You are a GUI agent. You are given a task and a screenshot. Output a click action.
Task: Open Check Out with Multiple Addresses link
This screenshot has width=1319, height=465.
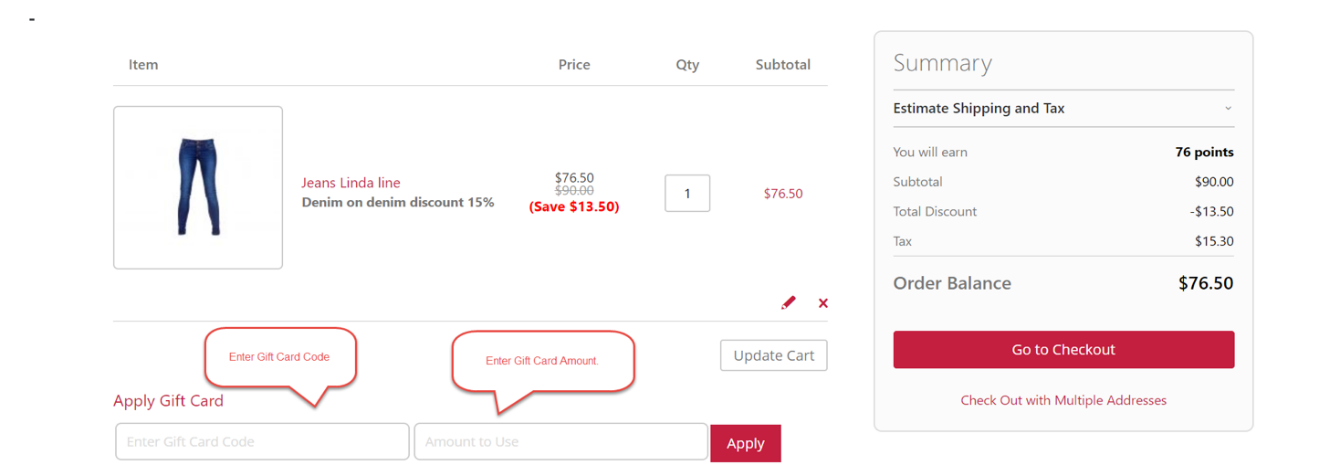pyautogui.click(x=1063, y=400)
